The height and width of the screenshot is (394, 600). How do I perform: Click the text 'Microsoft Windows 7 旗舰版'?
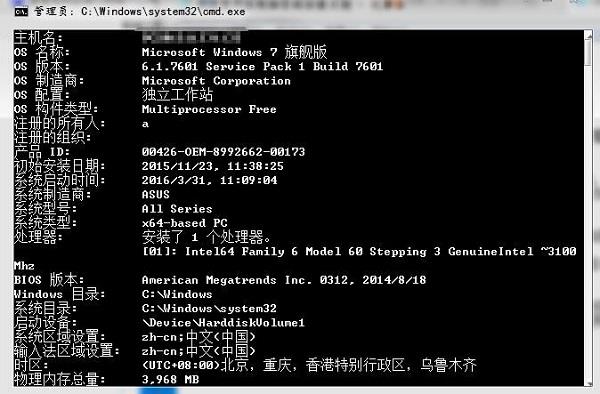[x=235, y=52]
